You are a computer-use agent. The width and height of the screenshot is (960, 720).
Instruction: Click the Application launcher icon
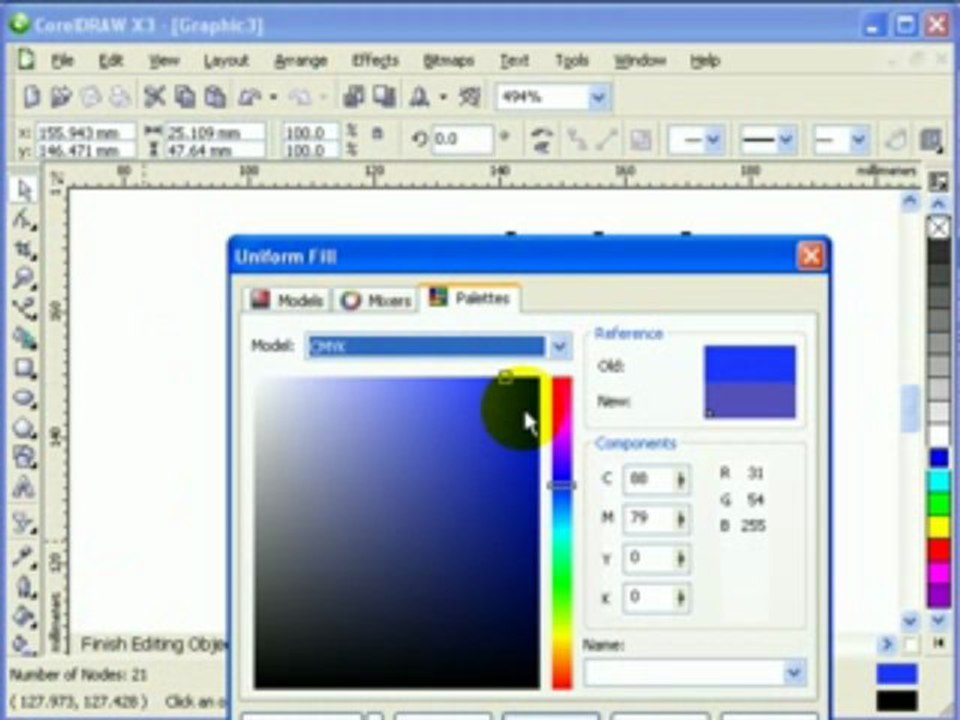419,97
